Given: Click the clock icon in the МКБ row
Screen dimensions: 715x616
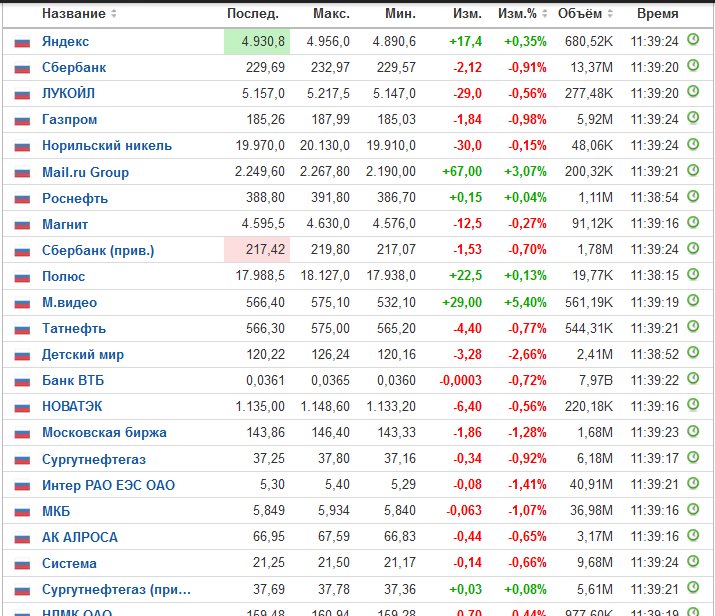Looking at the screenshot, I should [x=693, y=508].
